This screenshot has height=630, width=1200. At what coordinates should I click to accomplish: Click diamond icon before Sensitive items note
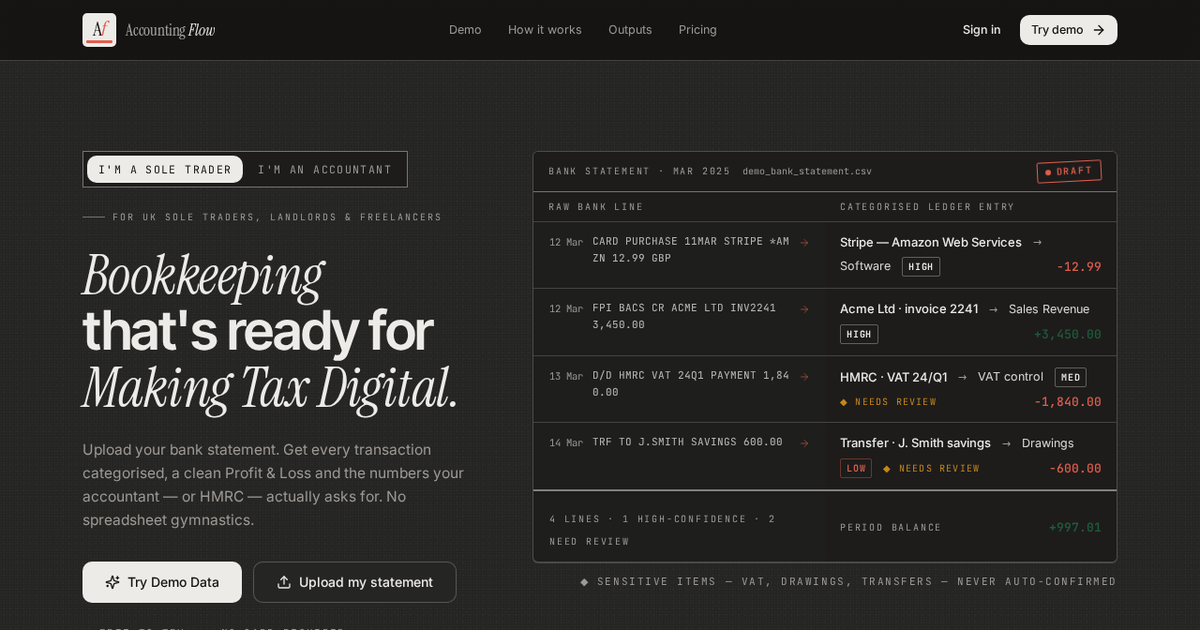pos(585,582)
